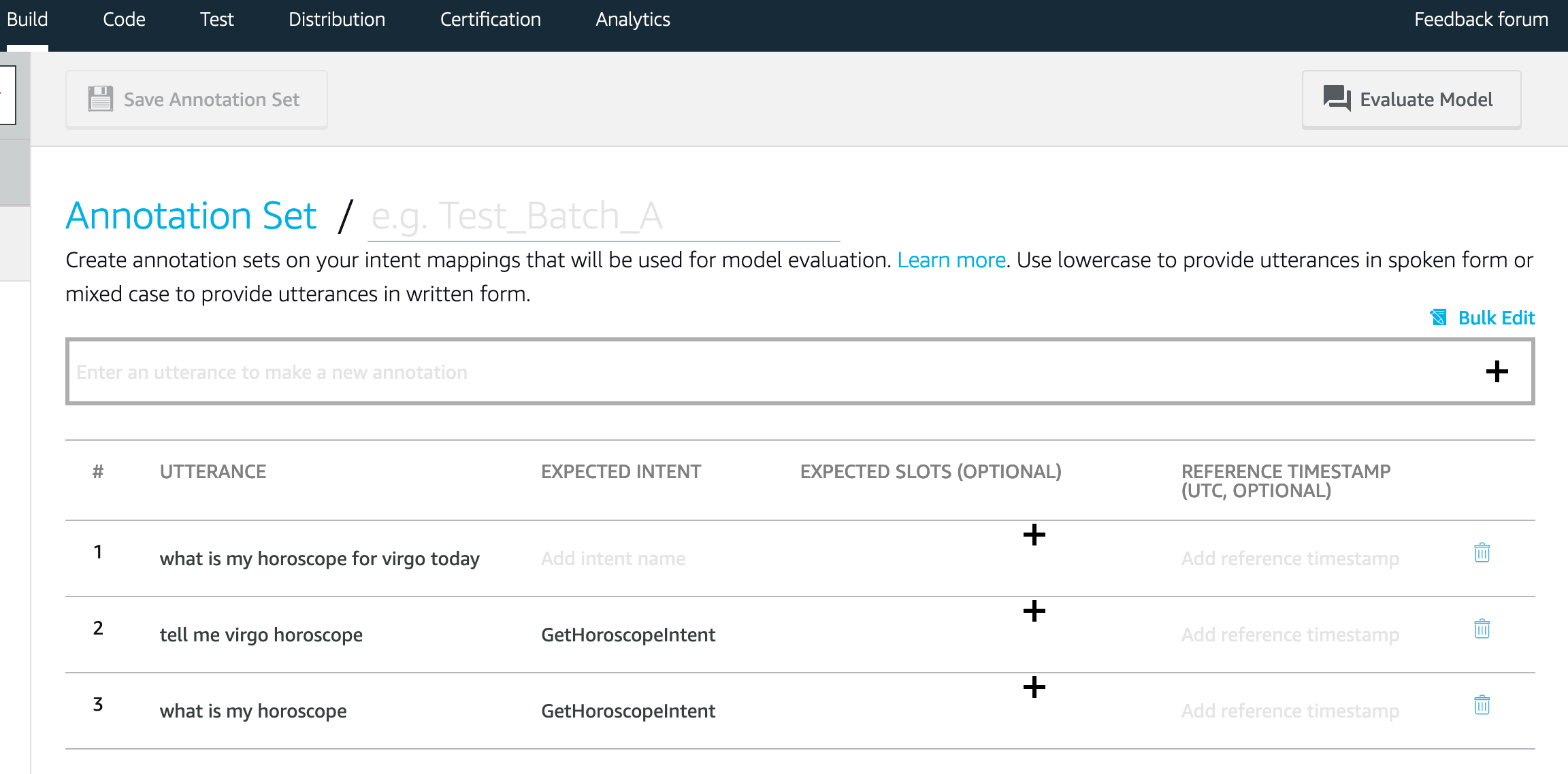Open the Test tab
1568x774 pixels.
coord(216,19)
